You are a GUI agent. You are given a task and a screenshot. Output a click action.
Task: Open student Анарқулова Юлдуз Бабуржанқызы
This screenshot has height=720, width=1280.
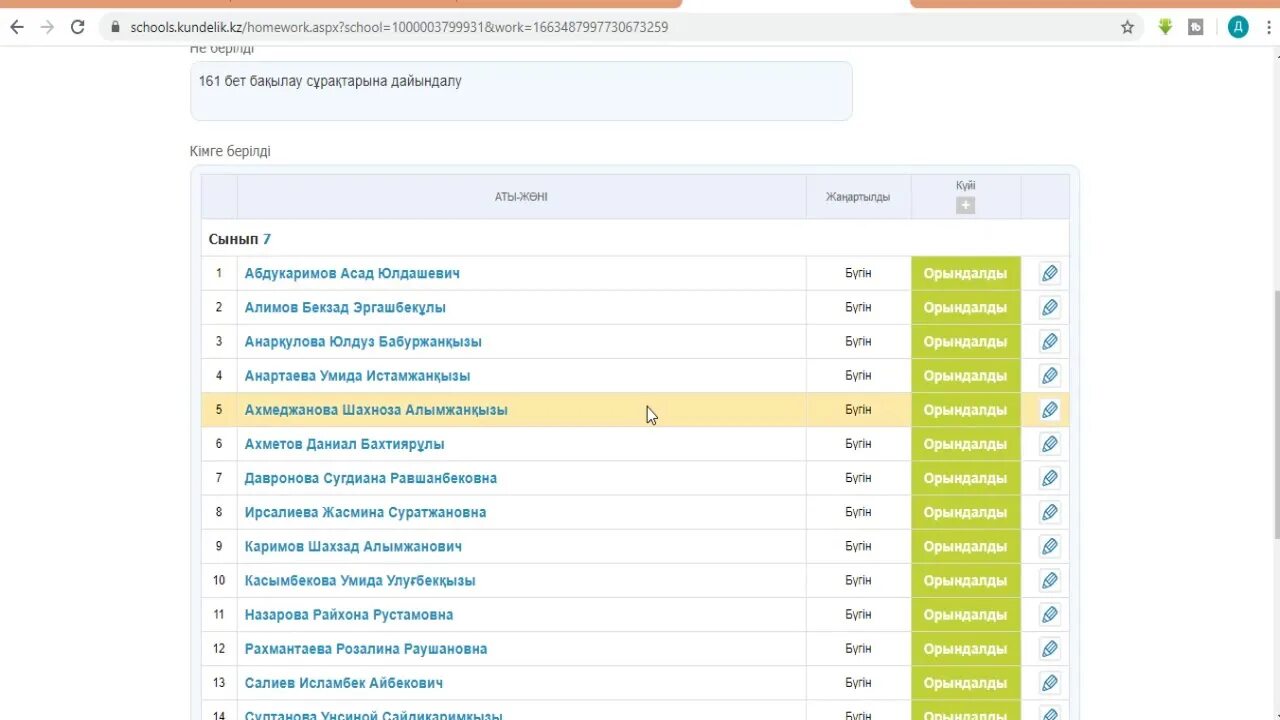(363, 341)
